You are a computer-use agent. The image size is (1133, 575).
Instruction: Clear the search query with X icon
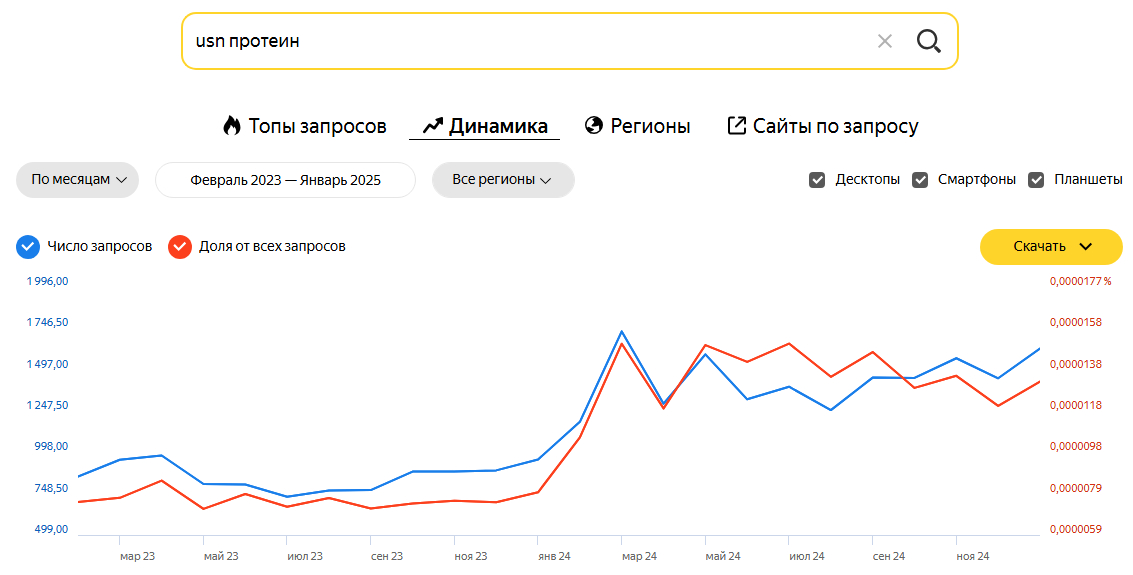pos(885,41)
